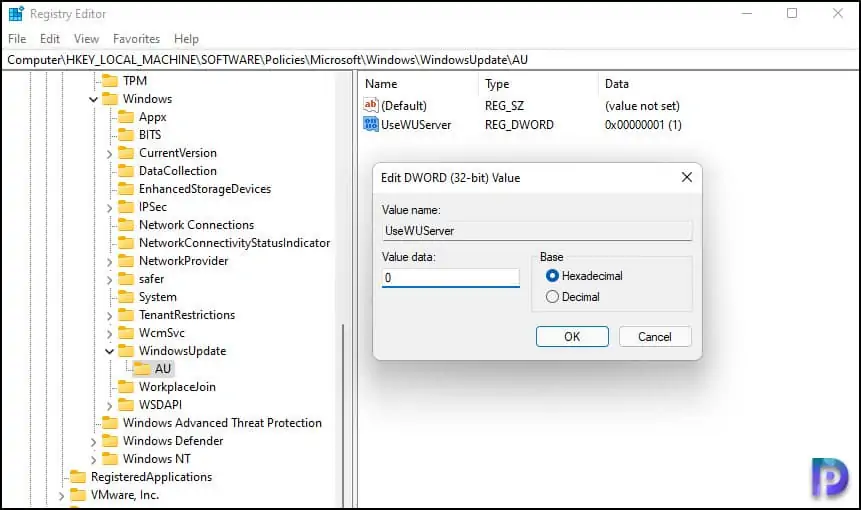Image resolution: width=861 pixels, height=510 pixels.
Task: Expand the CurrentVersion key
Action: coord(109,154)
